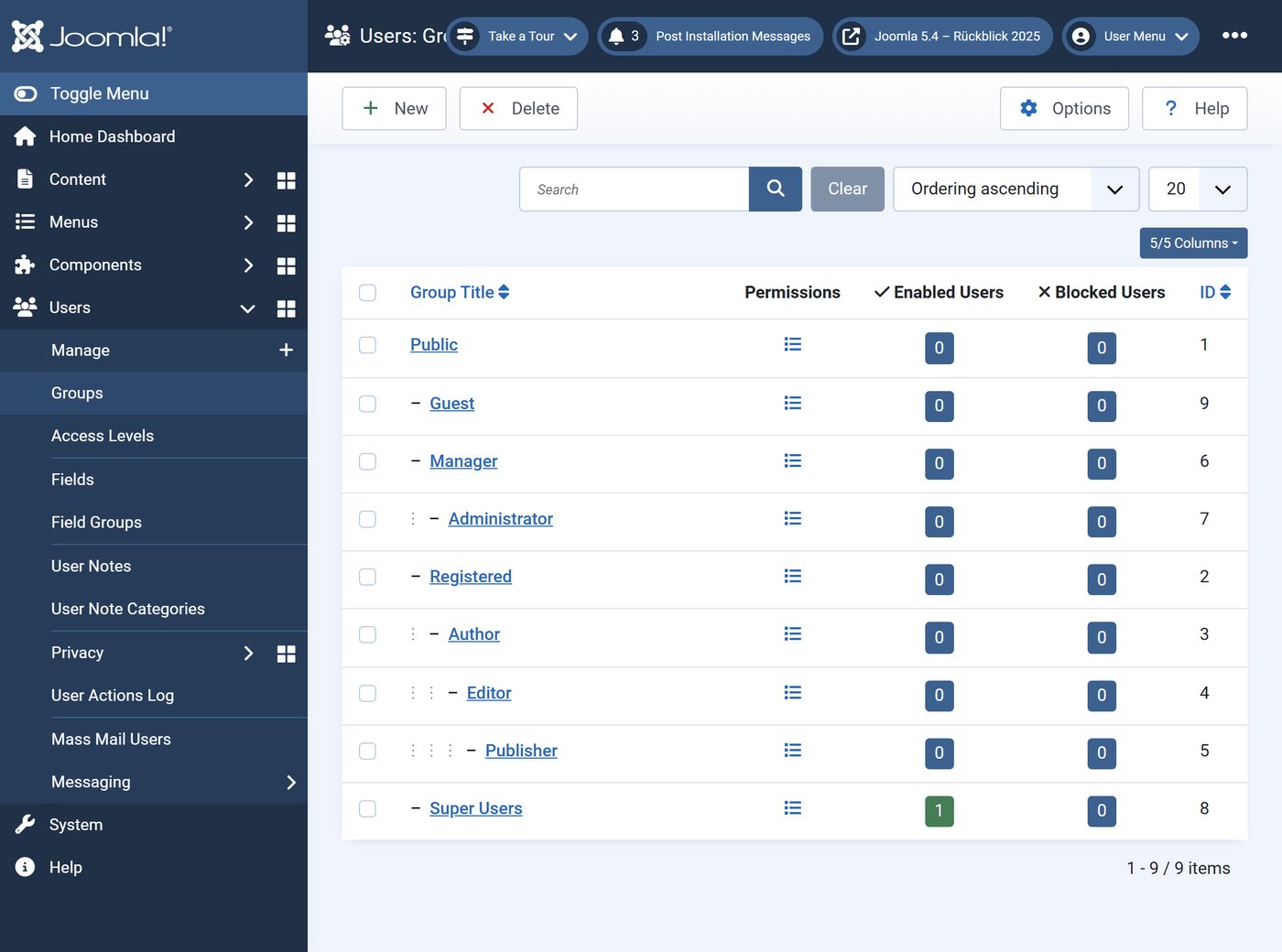Select the Registered group checkbox
This screenshot has width=1282, height=952.
pos(368,577)
